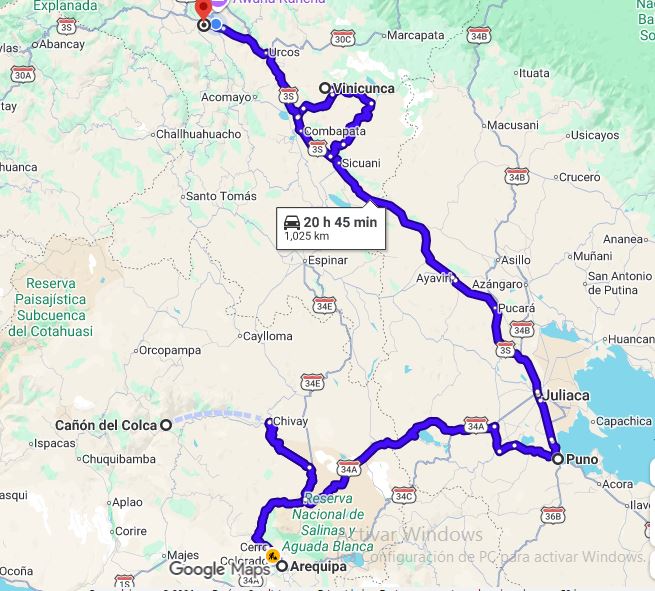The height and width of the screenshot is (591, 655).
Task: Select the Puno waypoint circle
Action: coord(558,459)
